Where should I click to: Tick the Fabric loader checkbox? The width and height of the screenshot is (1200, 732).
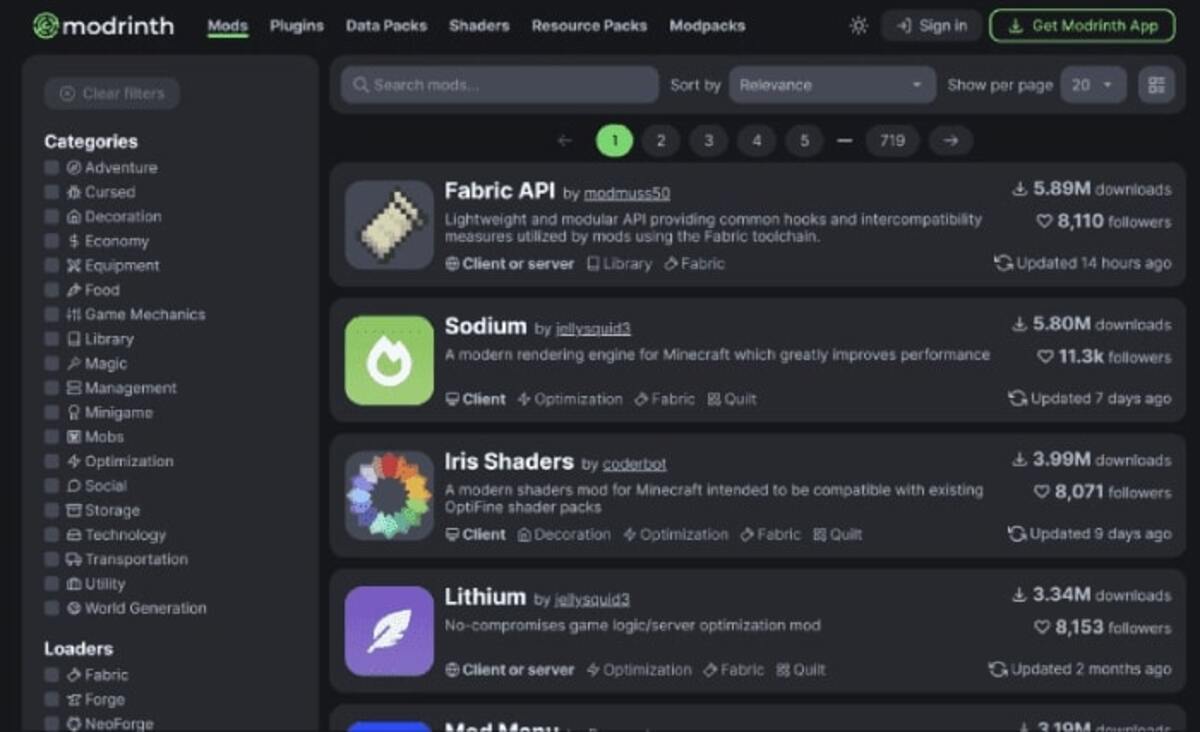click(52, 675)
